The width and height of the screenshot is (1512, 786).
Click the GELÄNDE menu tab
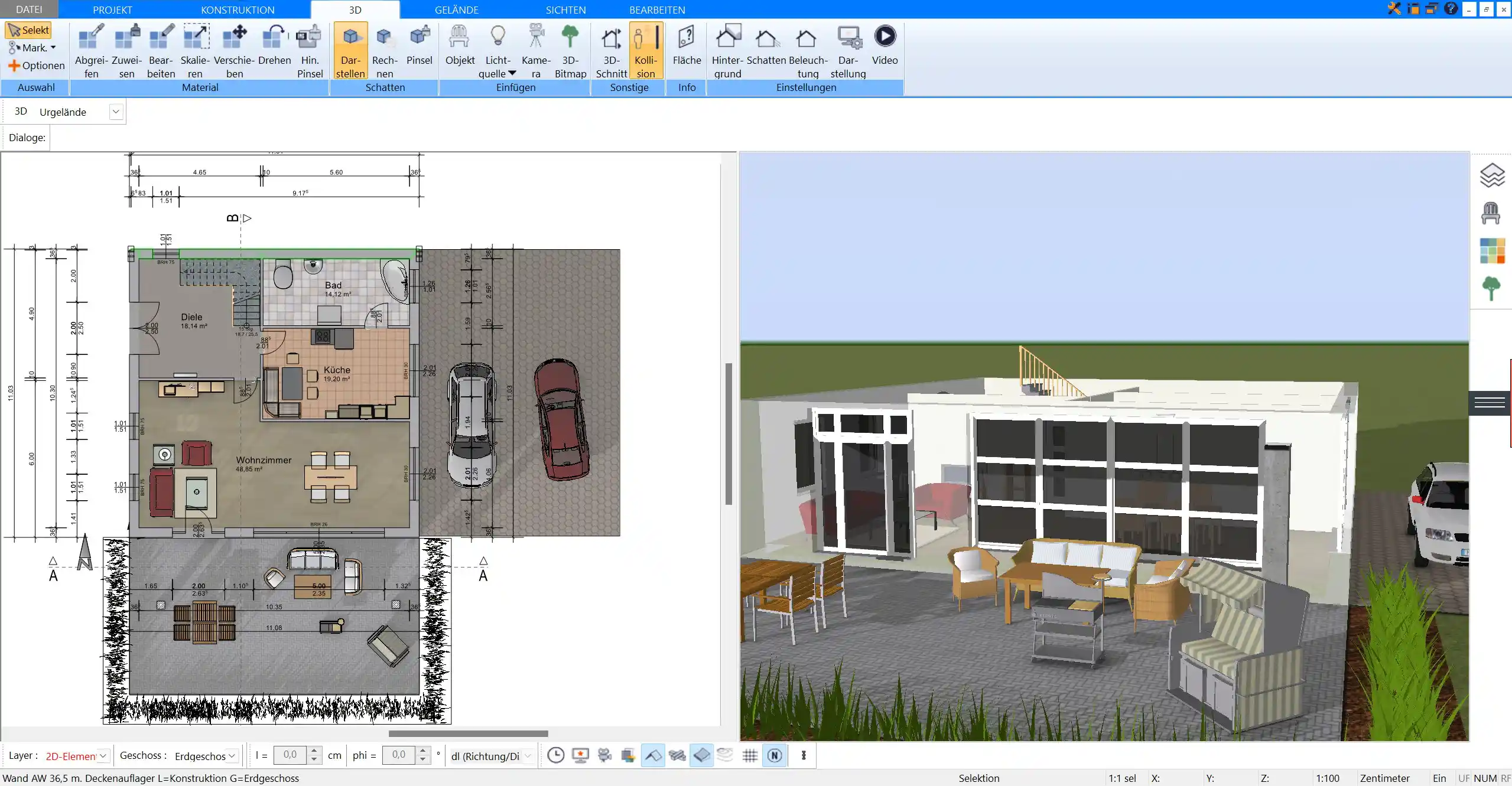coord(456,9)
